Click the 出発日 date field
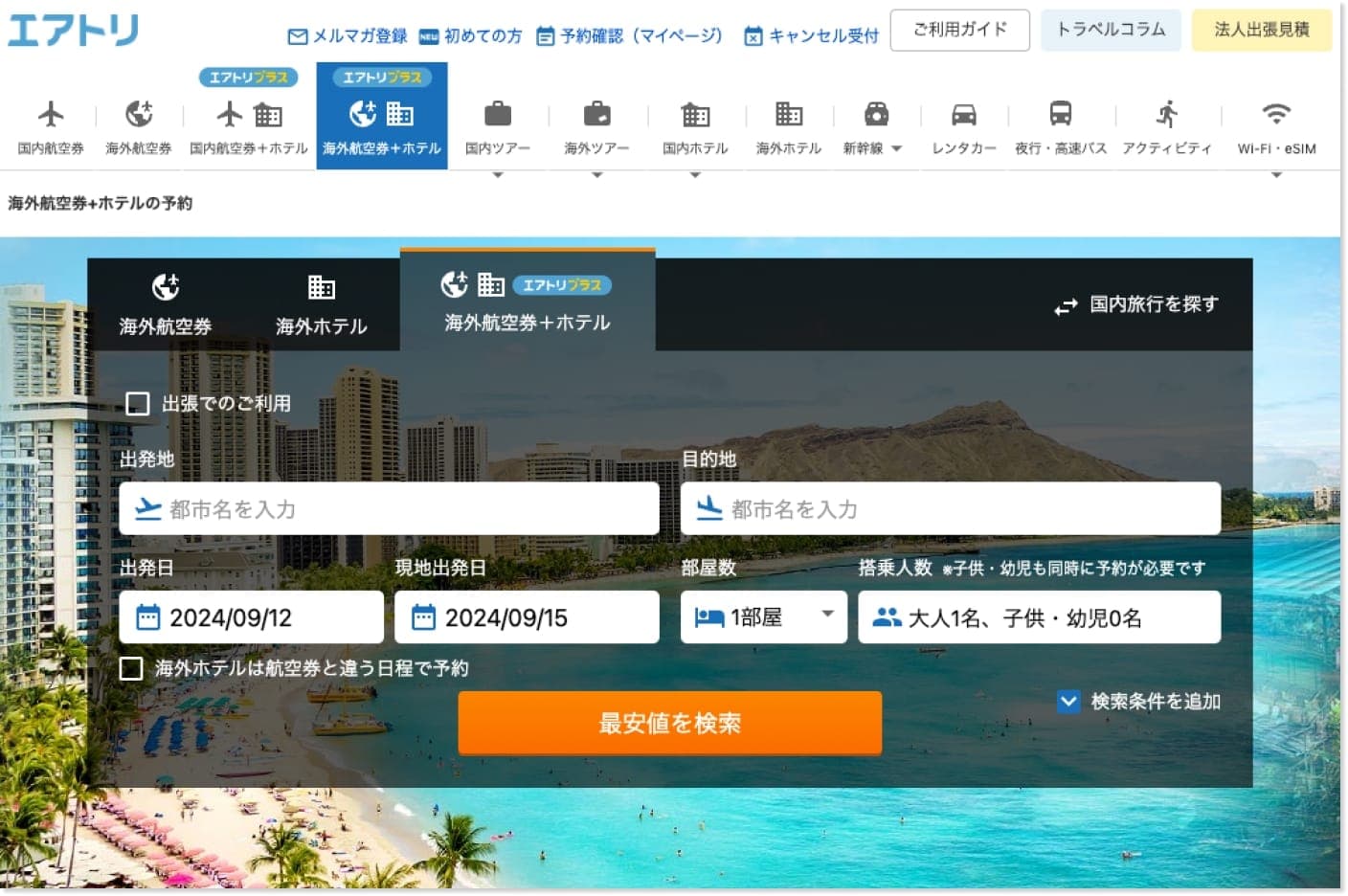This screenshot has width=1348, height=896. pos(251,616)
